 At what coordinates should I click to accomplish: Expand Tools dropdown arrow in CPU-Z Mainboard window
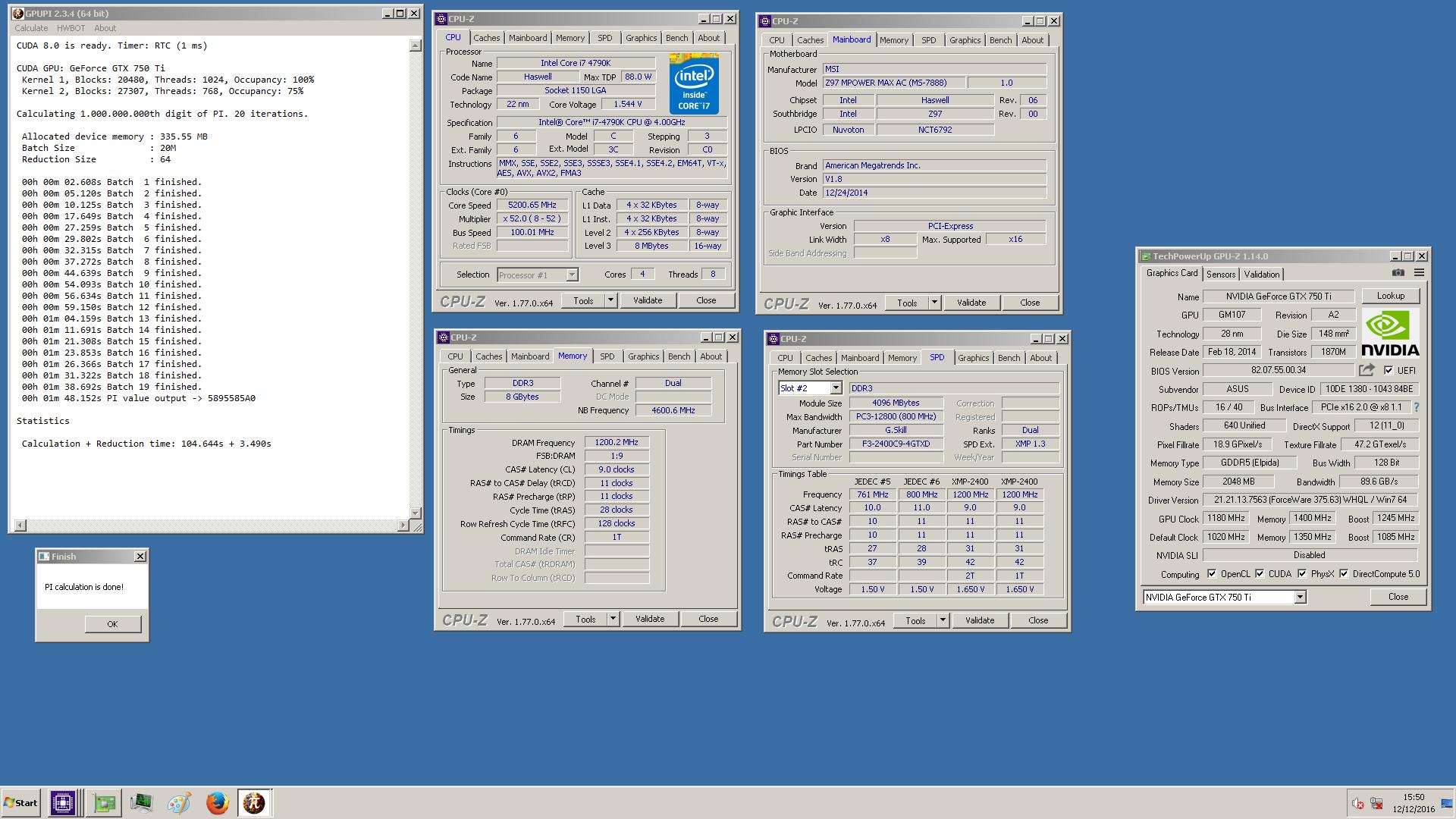point(934,303)
